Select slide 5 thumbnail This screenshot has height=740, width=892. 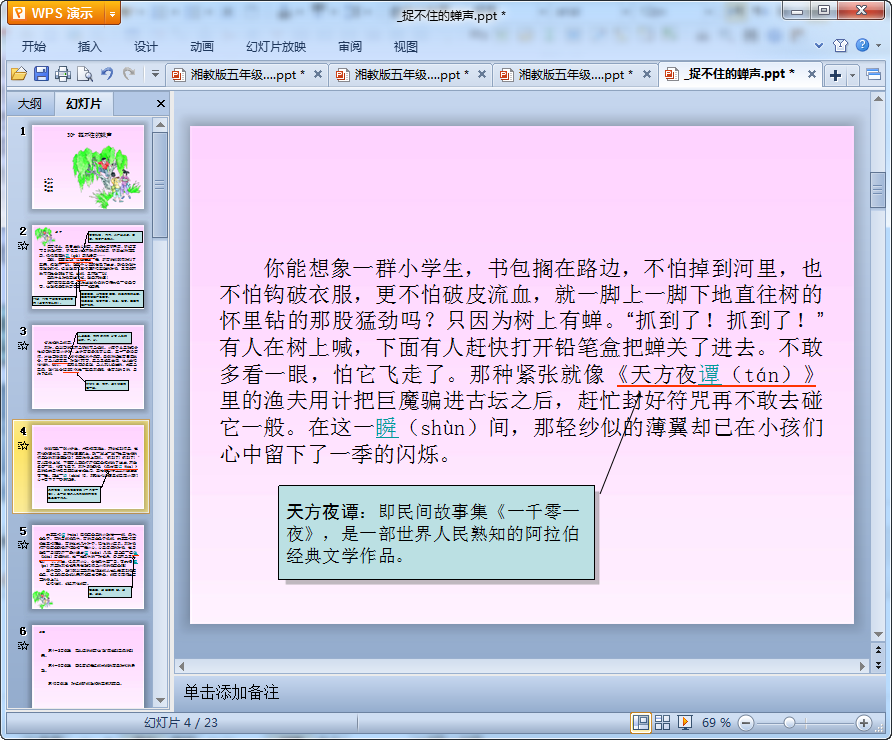pos(88,568)
